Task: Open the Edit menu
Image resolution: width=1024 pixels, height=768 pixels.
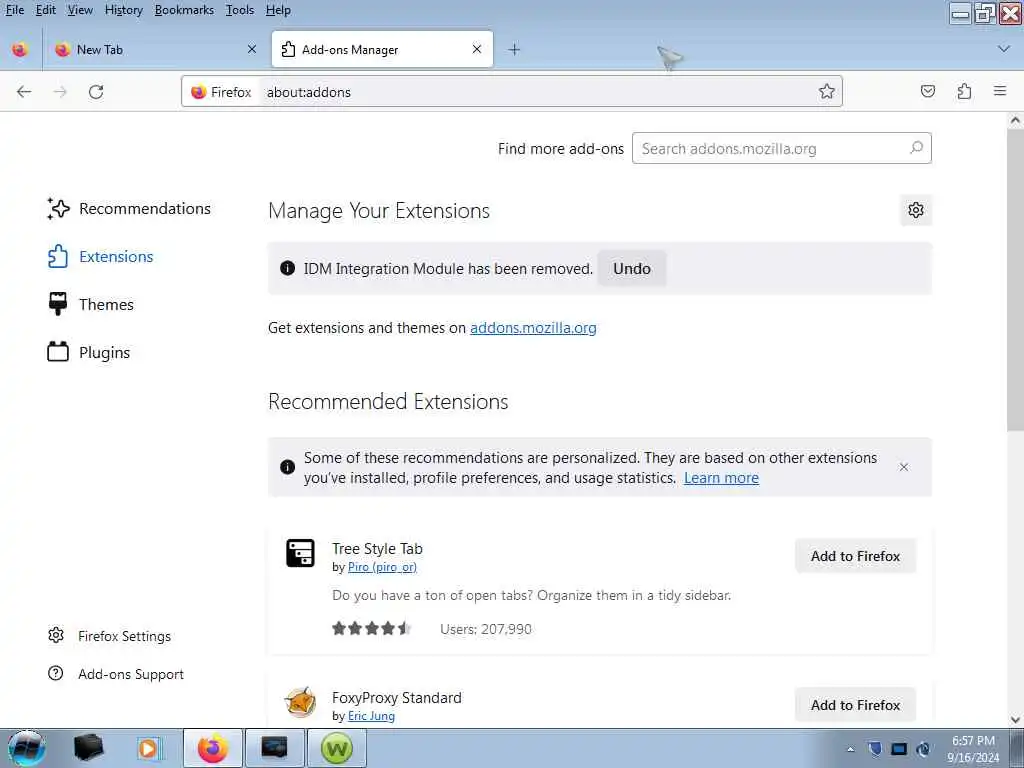Action: click(46, 10)
